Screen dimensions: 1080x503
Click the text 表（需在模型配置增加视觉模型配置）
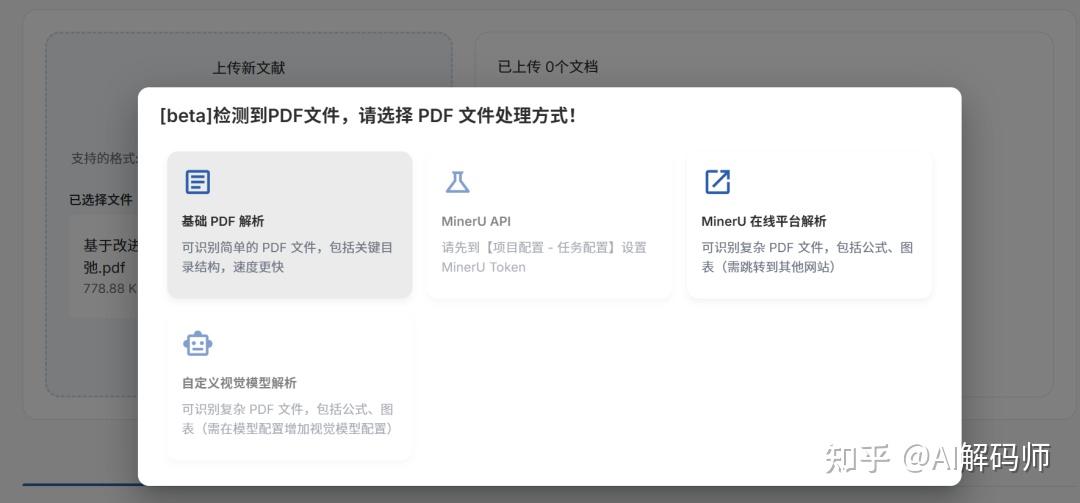click(x=290, y=429)
